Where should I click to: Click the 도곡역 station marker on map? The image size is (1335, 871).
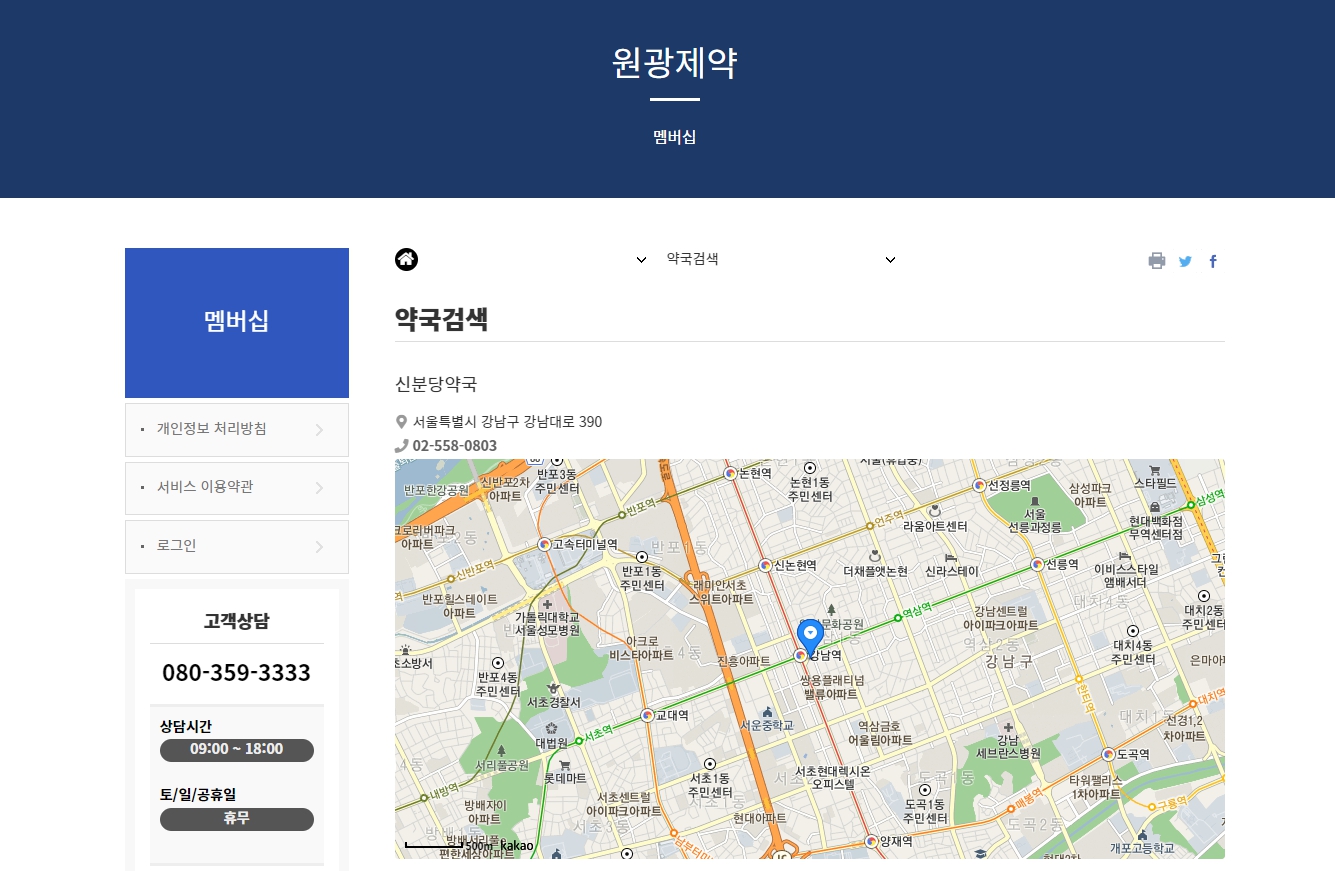point(1108,754)
